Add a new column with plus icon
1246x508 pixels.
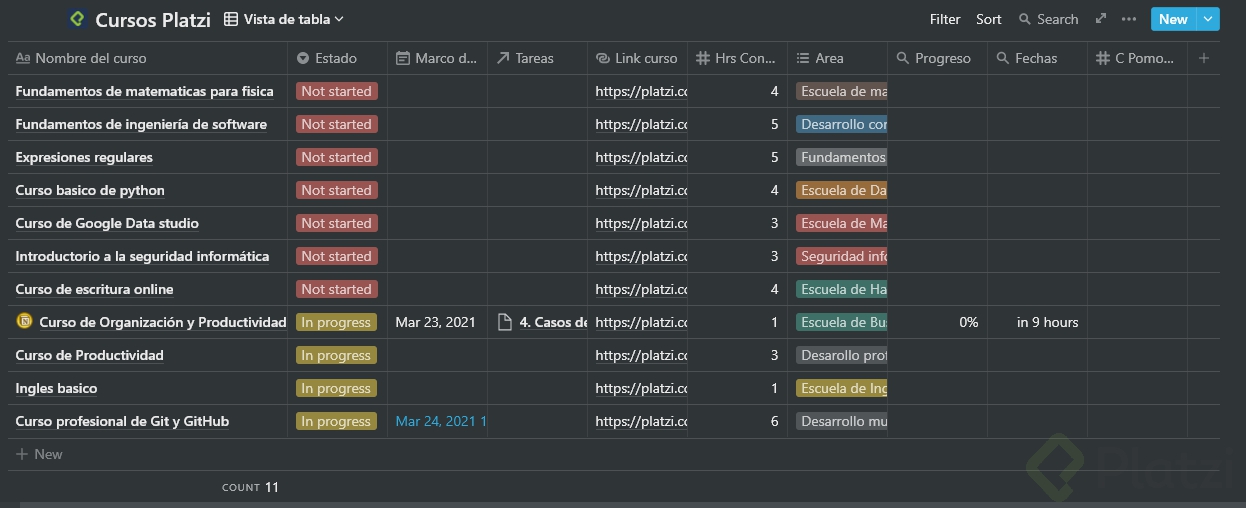(1204, 58)
